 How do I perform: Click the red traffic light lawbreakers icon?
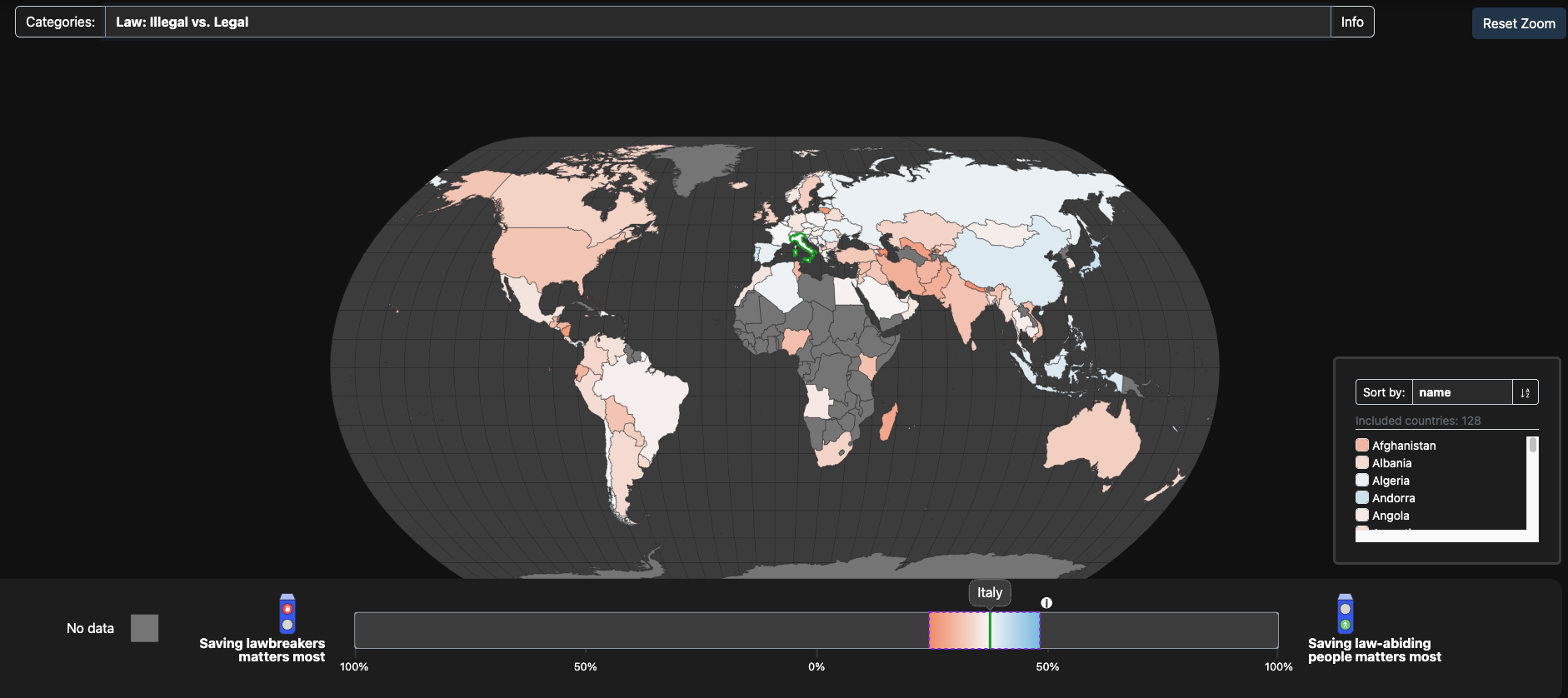(287, 614)
